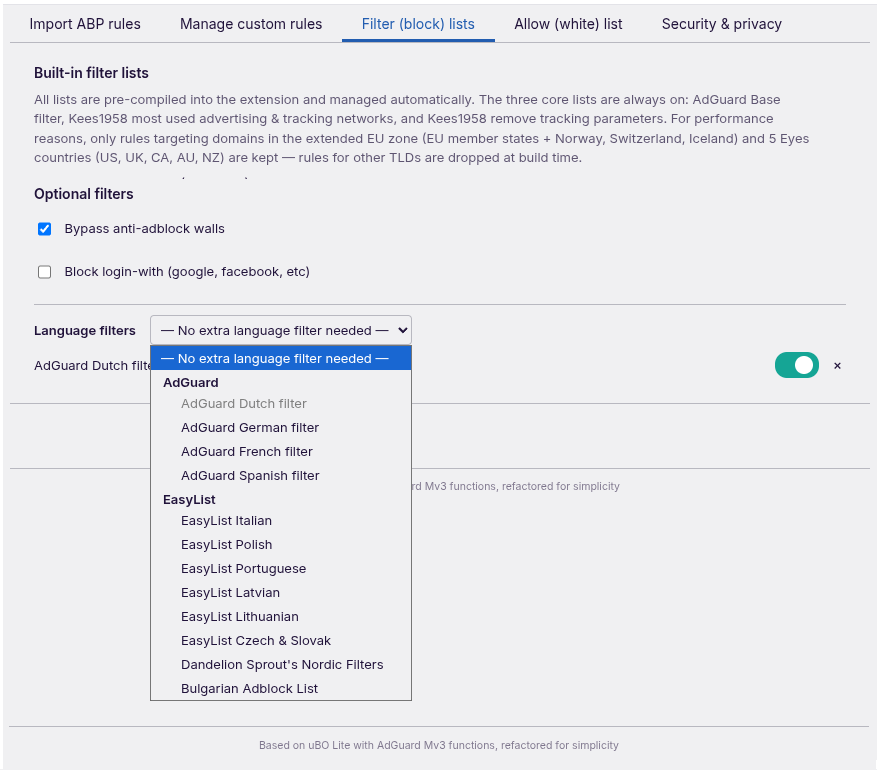Image resolution: width=877 pixels, height=770 pixels.
Task: Collapse the Language filters dropdown
Action: 281,330
